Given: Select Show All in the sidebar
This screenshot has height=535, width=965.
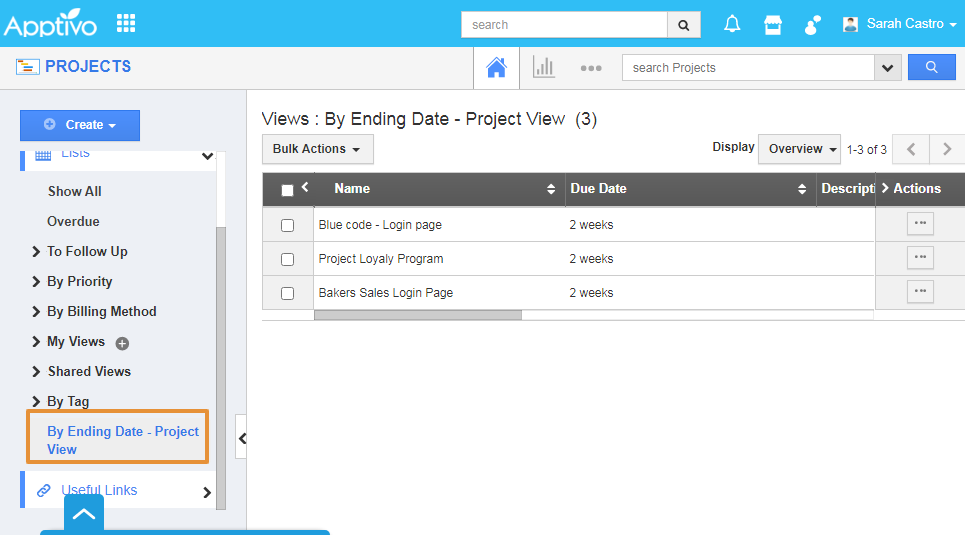Looking at the screenshot, I should click(x=74, y=191).
